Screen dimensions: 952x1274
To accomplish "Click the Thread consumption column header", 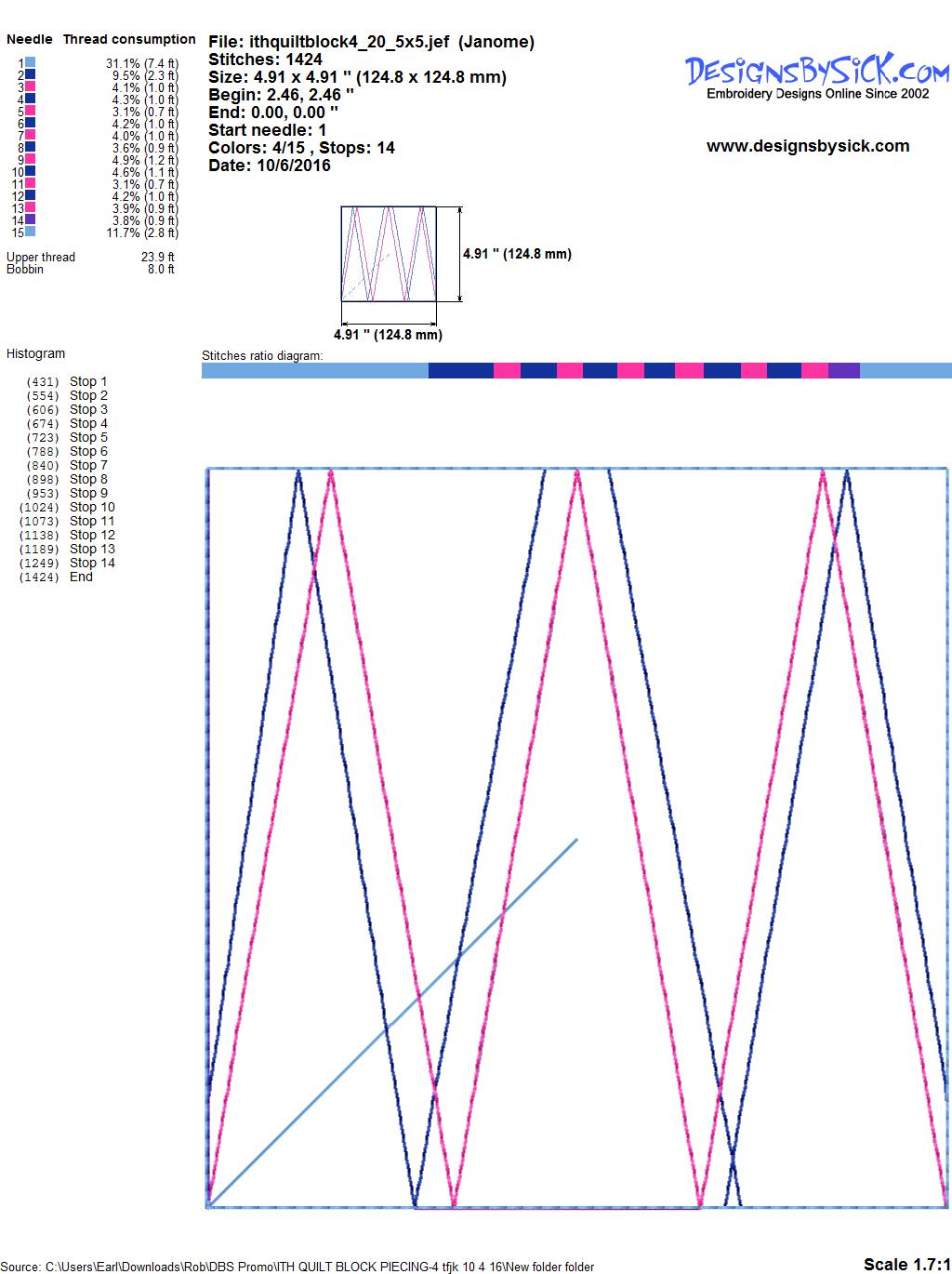I will click(128, 39).
